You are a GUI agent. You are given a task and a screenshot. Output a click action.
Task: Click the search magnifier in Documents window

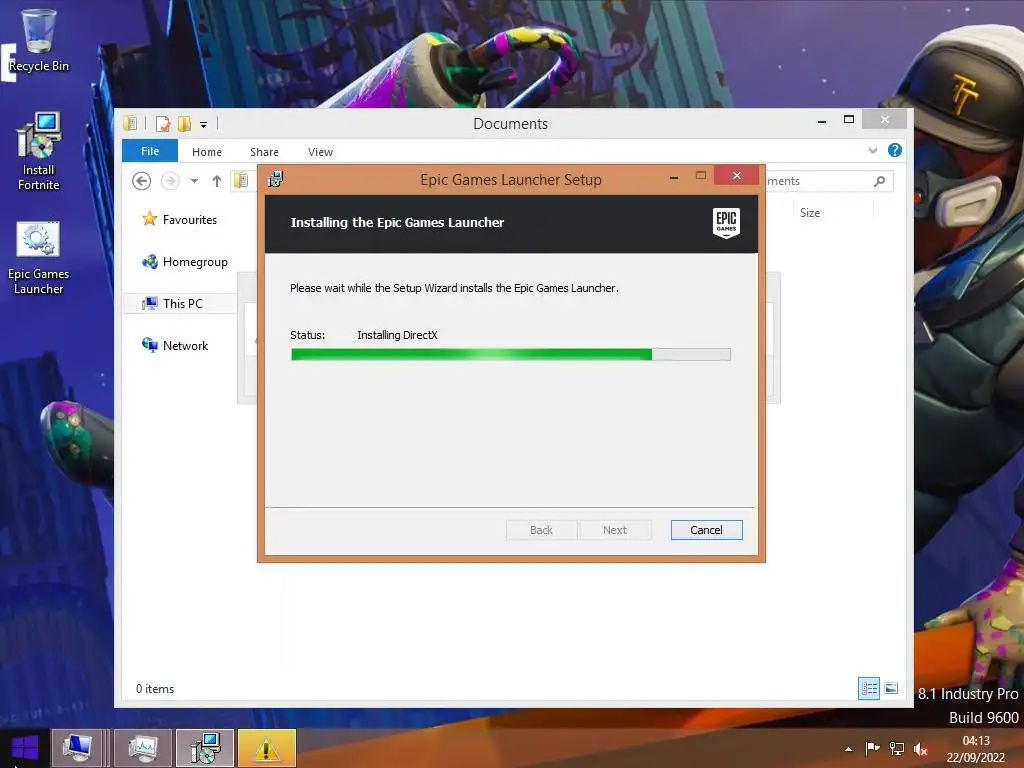(x=880, y=181)
